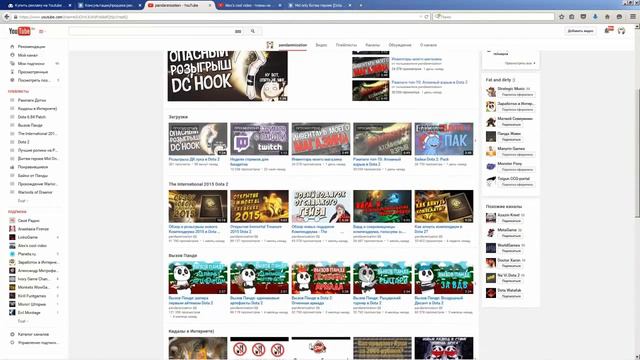Screen dimensions: 640x360
Task: Open the guide menu beside the YouTube logo
Action: click(x=41, y=31)
